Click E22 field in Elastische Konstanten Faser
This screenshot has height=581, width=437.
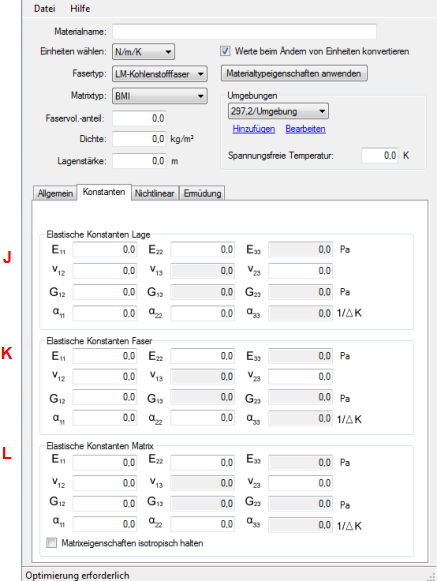point(202,356)
